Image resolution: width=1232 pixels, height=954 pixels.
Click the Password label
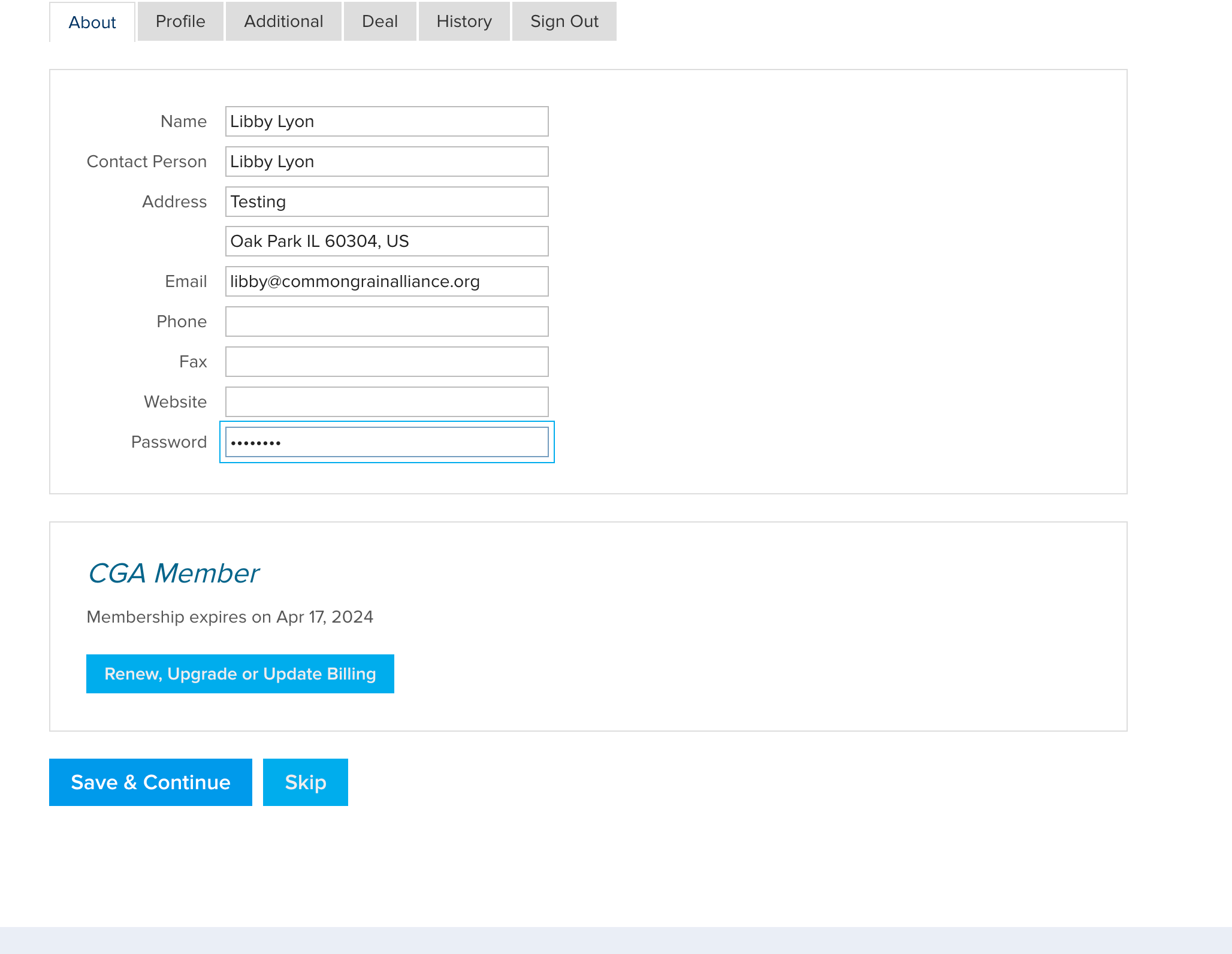pos(169,442)
